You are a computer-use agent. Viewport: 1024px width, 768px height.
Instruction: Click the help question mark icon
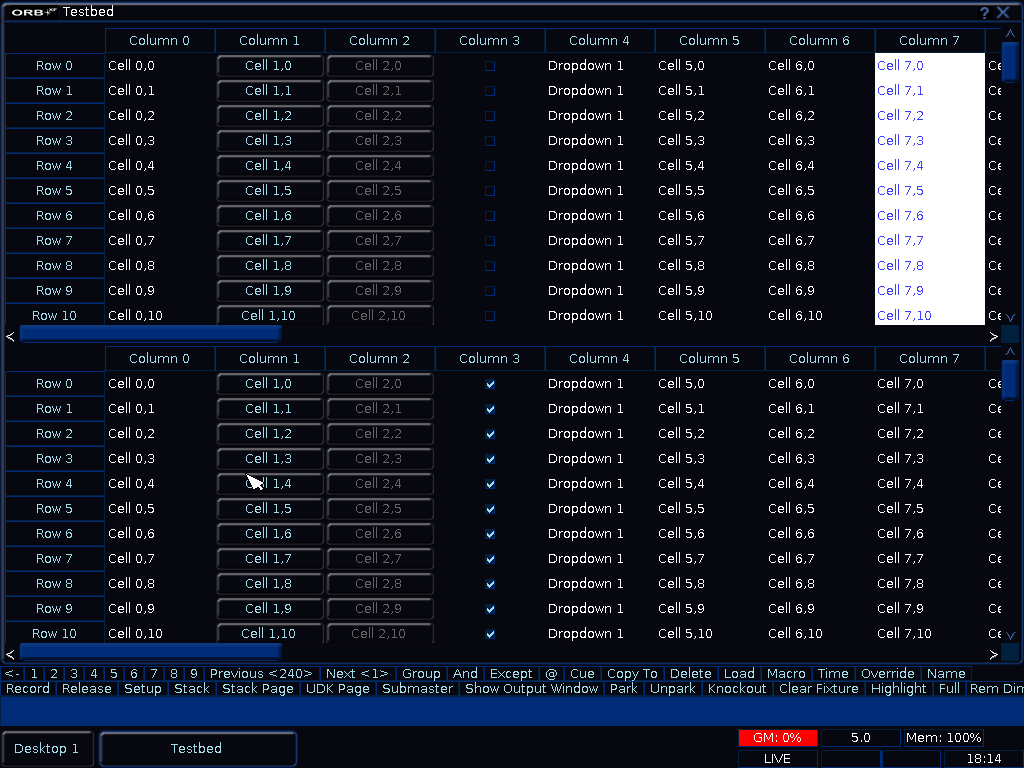(x=984, y=12)
